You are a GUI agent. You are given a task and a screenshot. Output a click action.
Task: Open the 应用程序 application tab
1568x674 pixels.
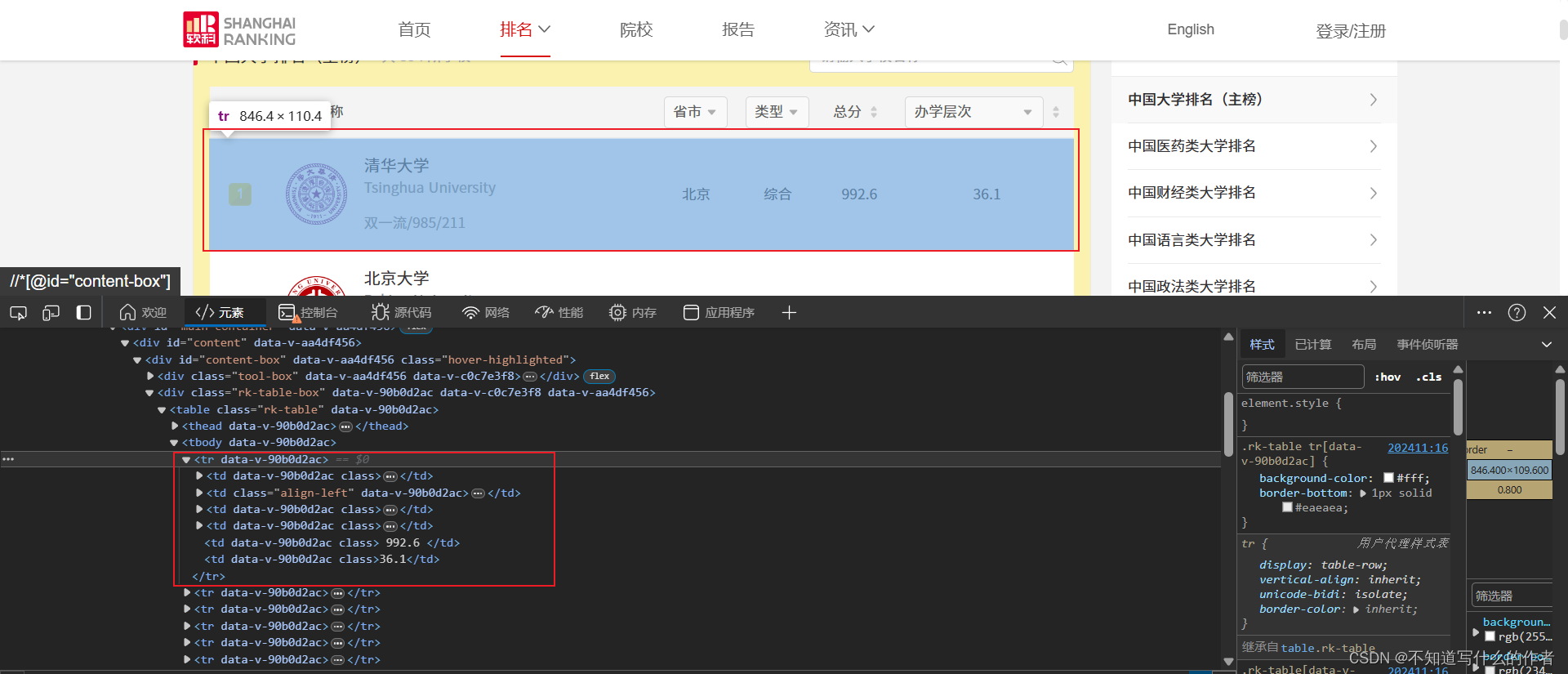pyautogui.click(x=719, y=313)
